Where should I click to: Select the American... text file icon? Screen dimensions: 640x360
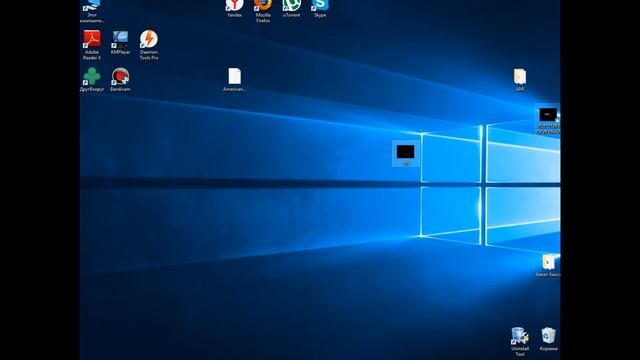(x=235, y=80)
